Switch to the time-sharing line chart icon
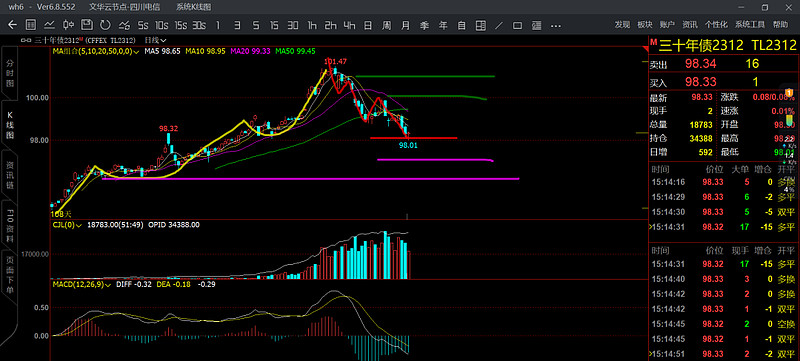800x361 pixels. [x=49, y=25]
